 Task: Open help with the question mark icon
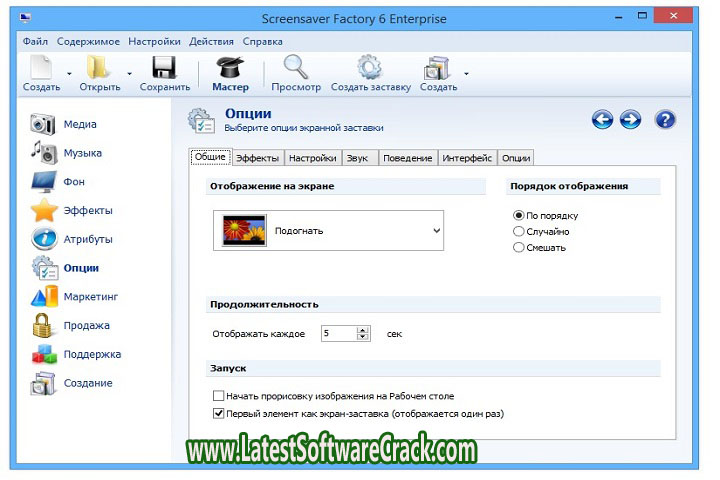[x=665, y=120]
